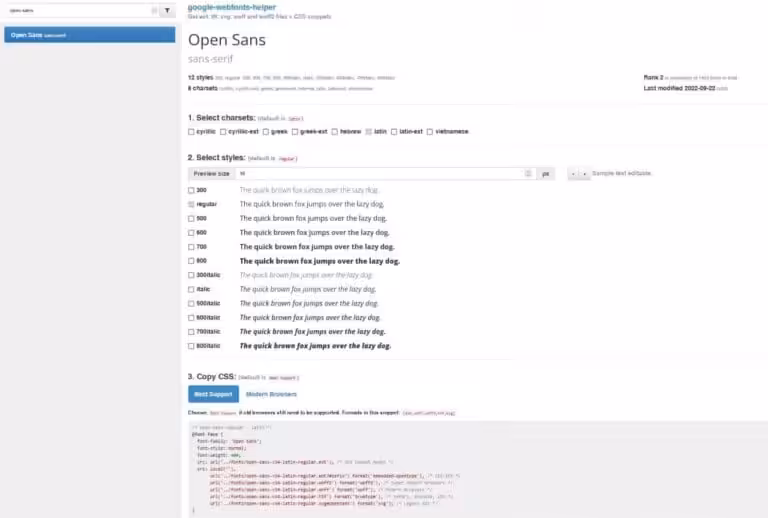Check the 500 style checkbox

click(x=191, y=218)
